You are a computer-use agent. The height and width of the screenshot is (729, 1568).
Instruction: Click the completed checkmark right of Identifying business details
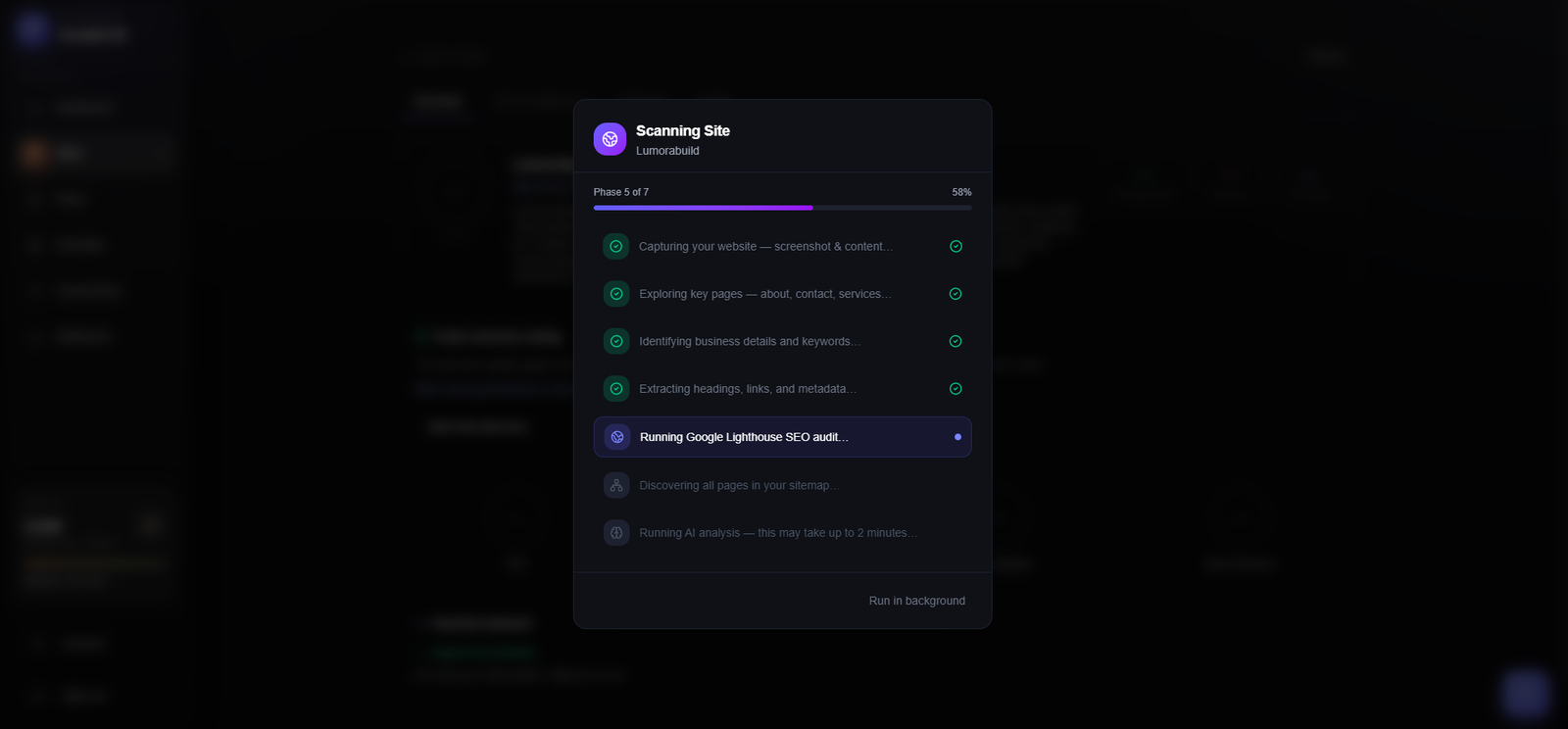(955, 341)
